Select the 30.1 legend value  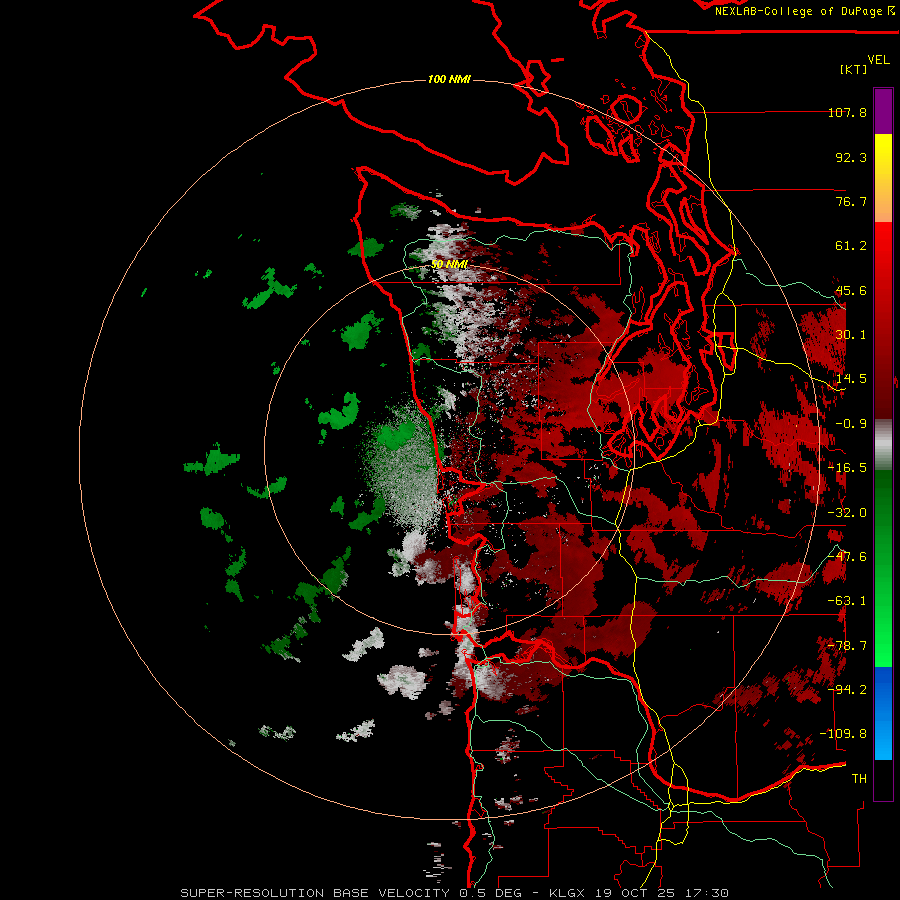(x=851, y=335)
